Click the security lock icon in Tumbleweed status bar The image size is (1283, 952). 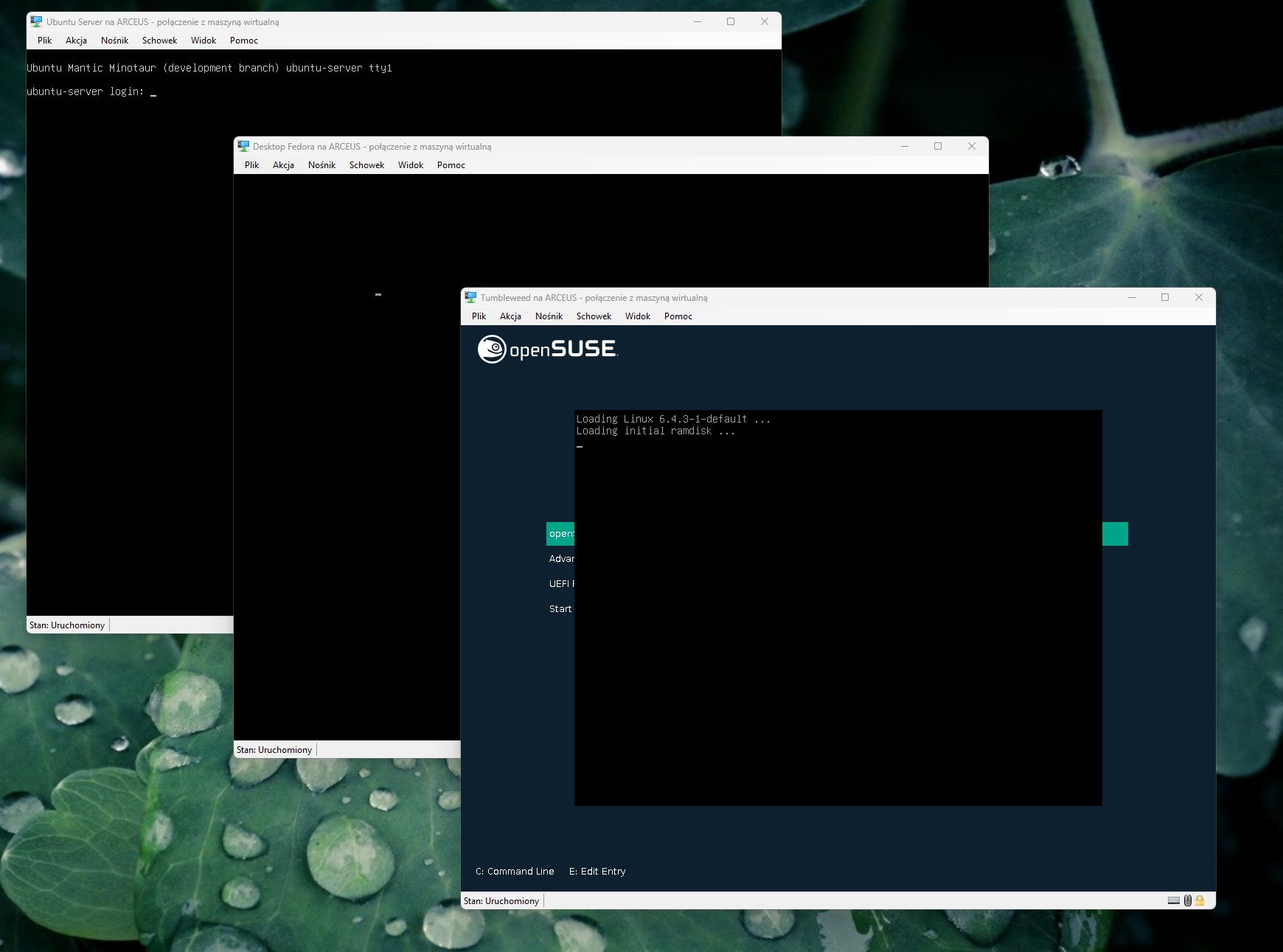[x=1200, y=900]
